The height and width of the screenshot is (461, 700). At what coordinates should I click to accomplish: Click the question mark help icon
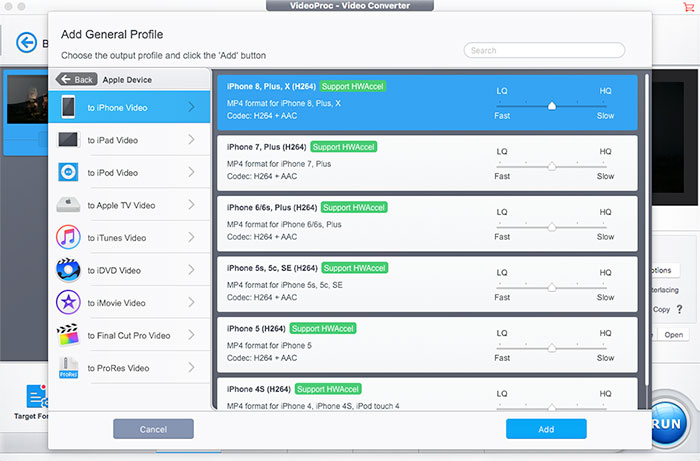pyautogui.click(x=679, y=309)
